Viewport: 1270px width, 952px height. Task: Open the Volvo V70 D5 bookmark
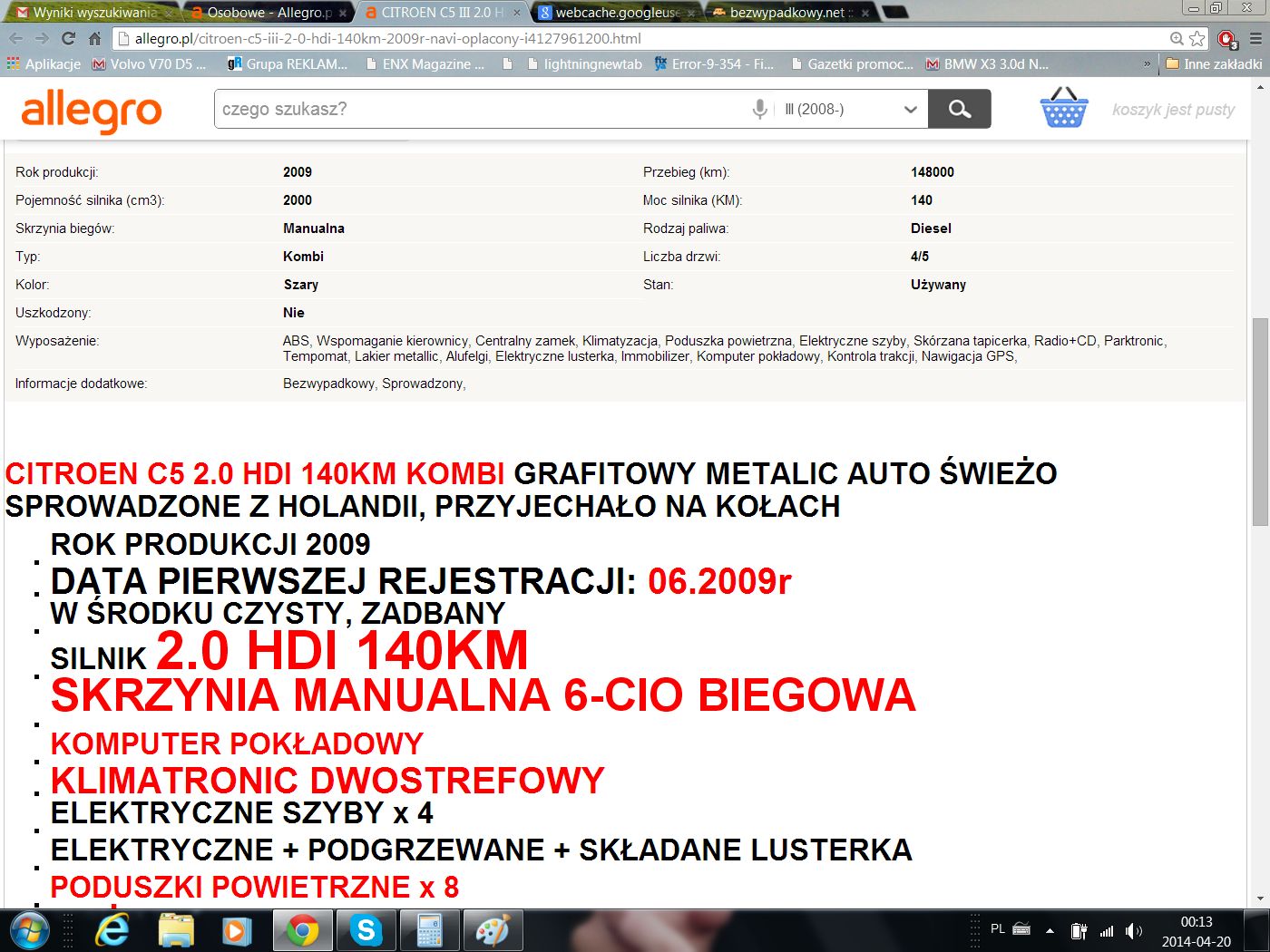coord(150,64)
